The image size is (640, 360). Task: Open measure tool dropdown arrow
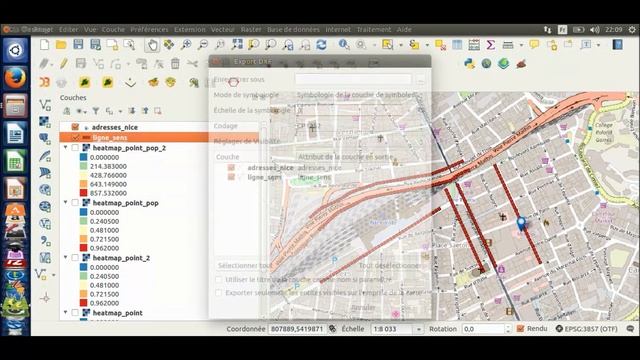pyautogui.click(x=521, y=45)
